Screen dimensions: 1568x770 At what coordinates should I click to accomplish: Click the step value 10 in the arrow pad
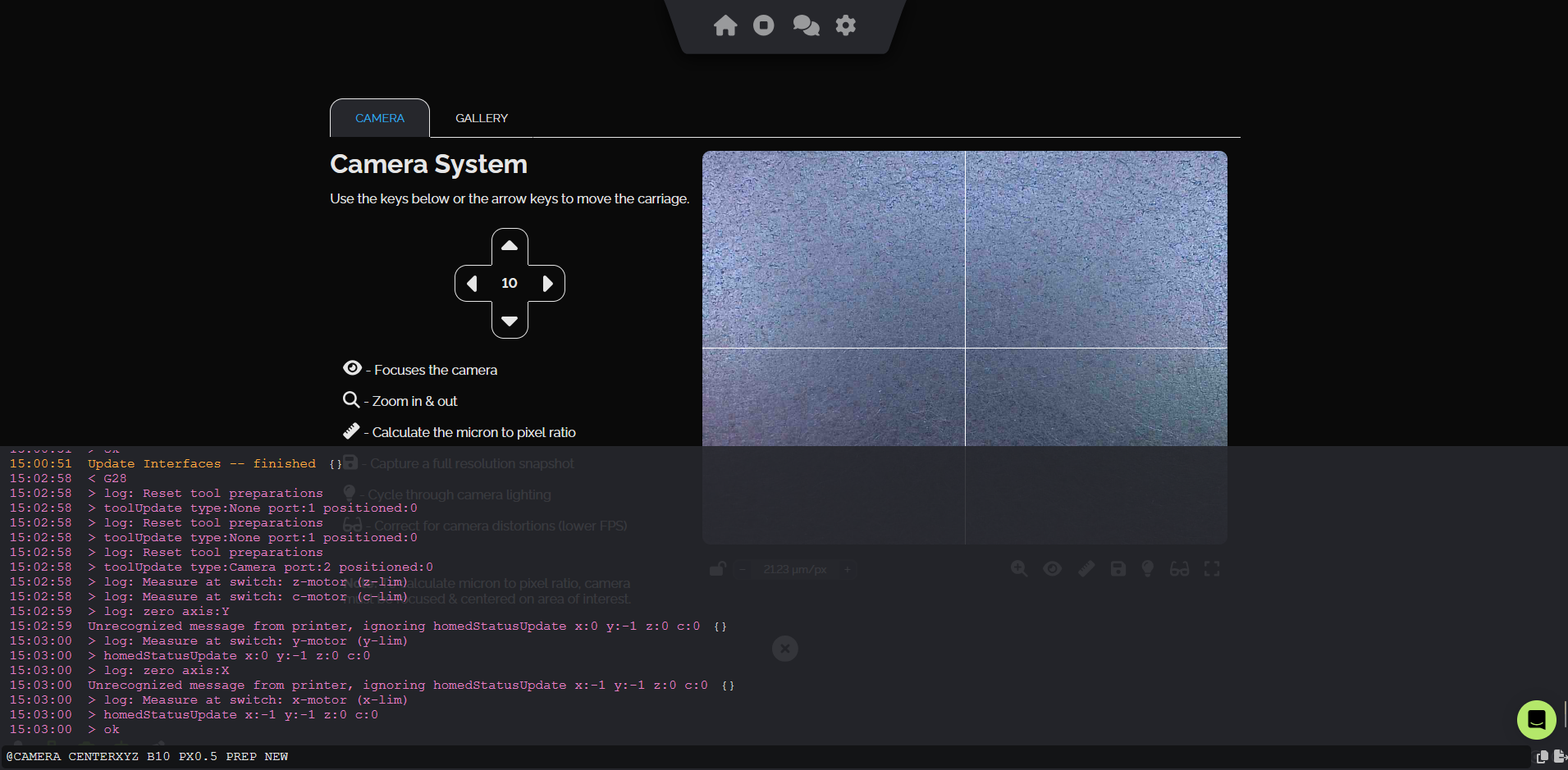(510, 283)
